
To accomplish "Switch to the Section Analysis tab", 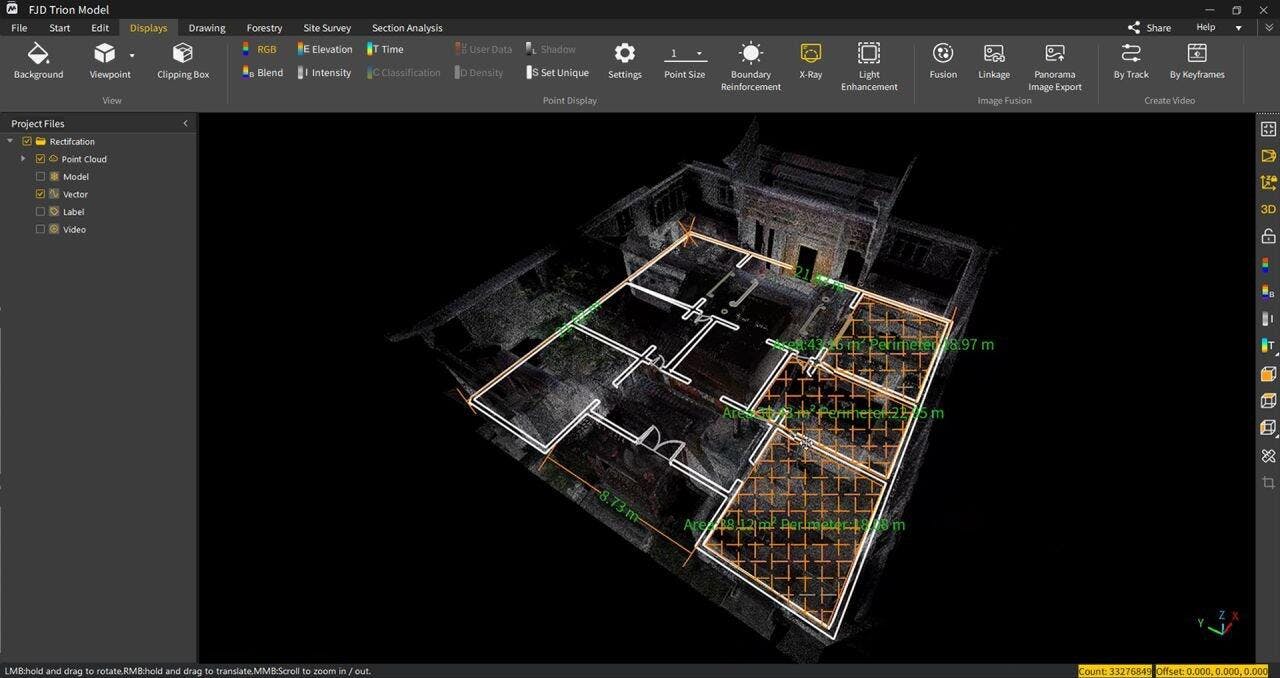I will [407, 28].
